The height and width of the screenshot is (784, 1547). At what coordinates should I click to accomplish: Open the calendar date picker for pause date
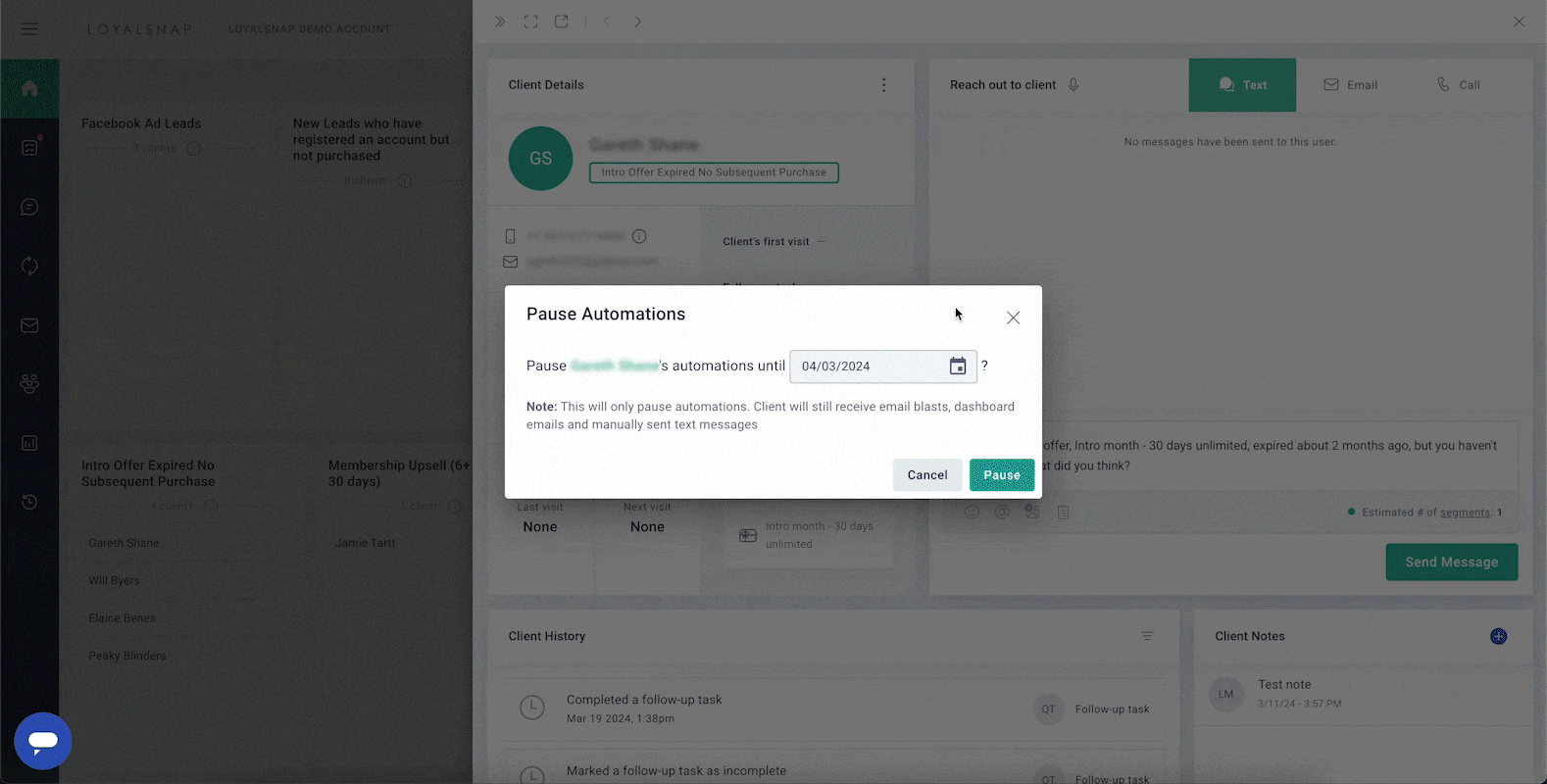click(957, 366)
